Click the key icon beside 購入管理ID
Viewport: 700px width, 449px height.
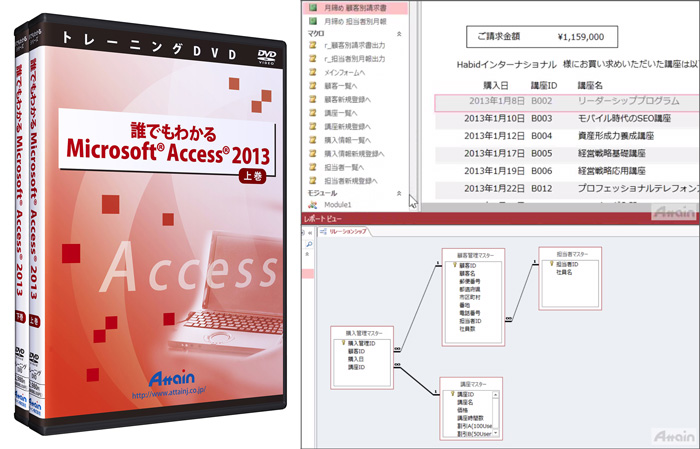point(343,343)
